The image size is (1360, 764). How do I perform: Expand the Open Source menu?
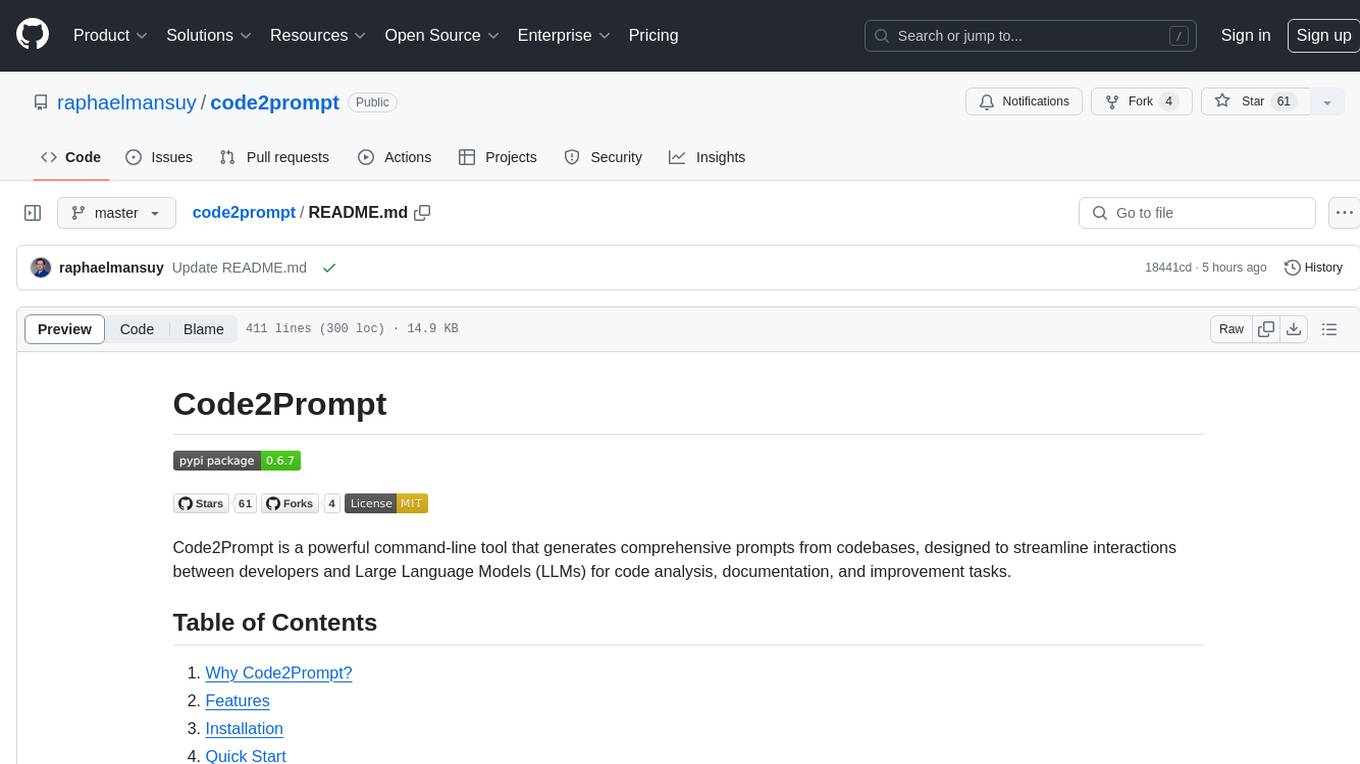coord(442,35)
